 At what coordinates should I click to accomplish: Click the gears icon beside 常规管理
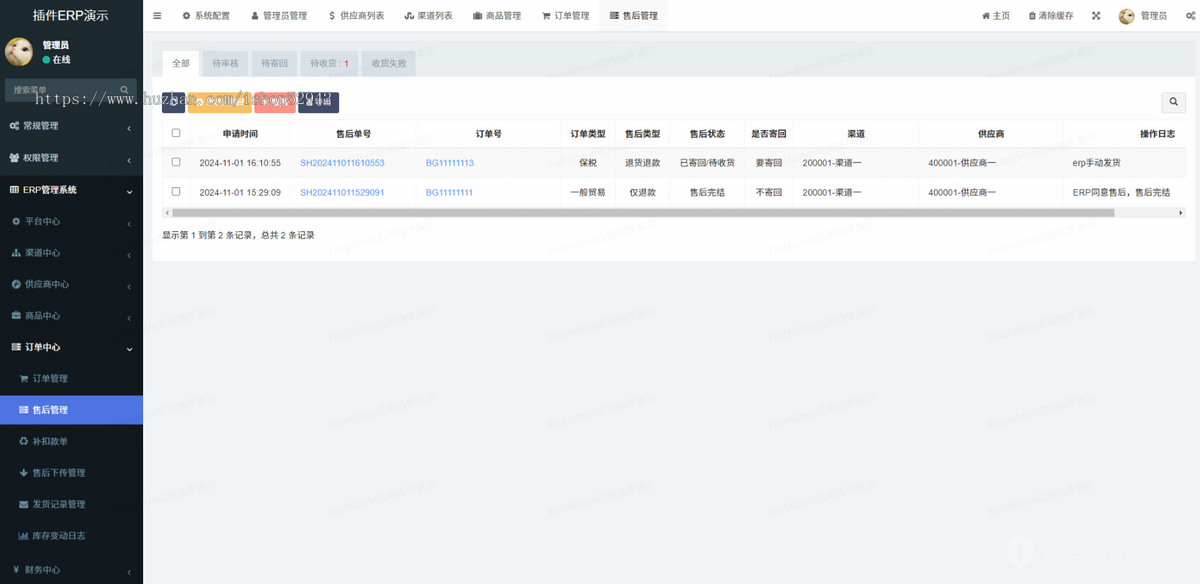click(x=15, y=126)
